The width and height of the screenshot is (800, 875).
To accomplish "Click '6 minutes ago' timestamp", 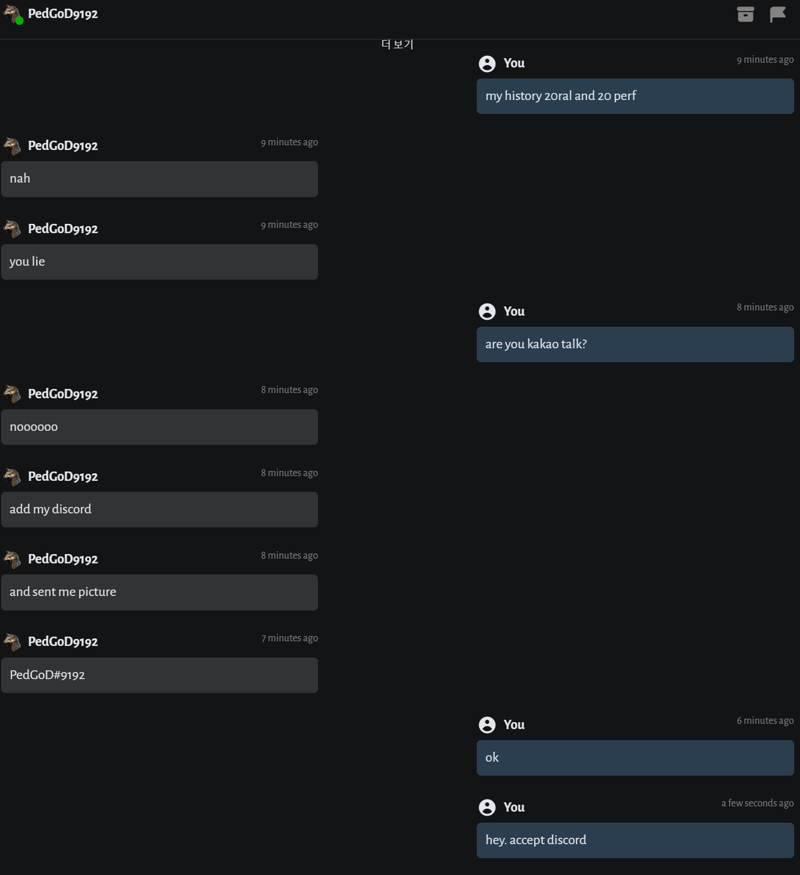I will [x=765, y=720].
